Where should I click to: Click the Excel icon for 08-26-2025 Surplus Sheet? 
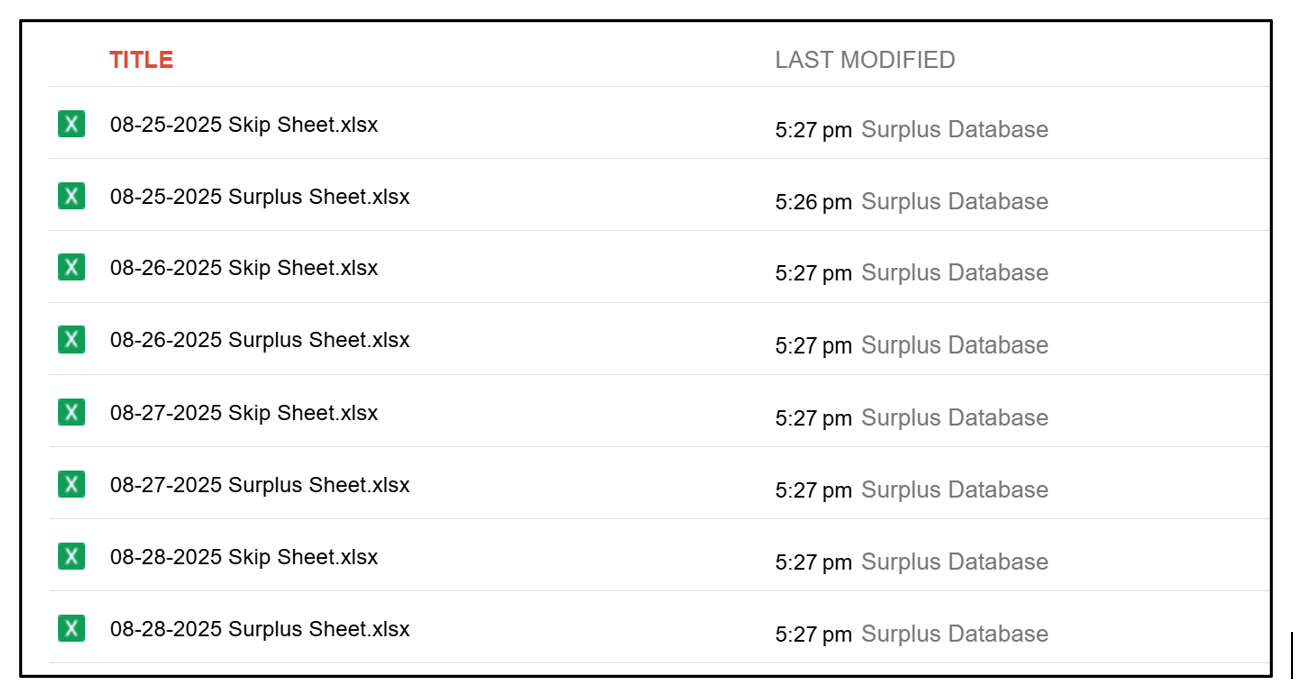tap(71, 339)
